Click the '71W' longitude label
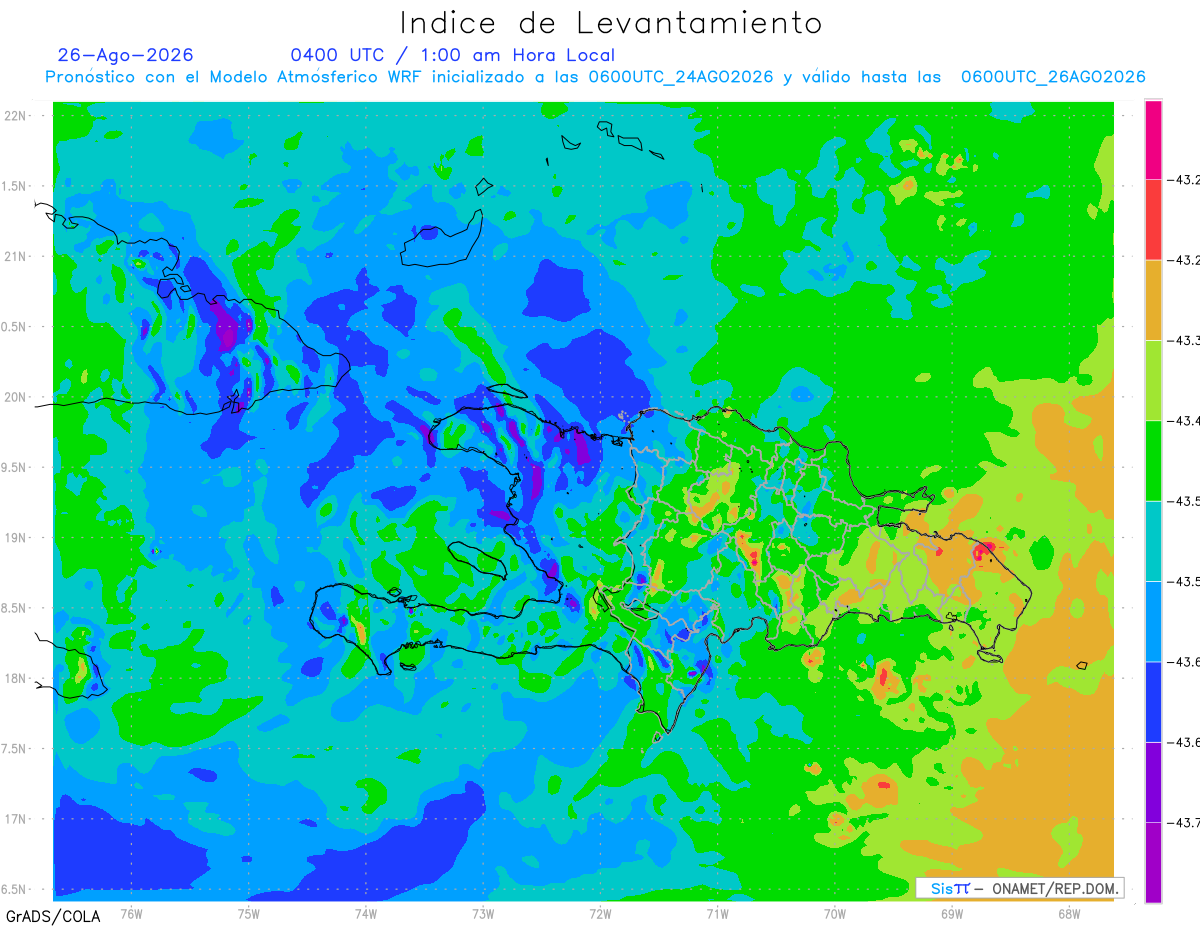Screen dimensions: 1200x927 [717, 913]
